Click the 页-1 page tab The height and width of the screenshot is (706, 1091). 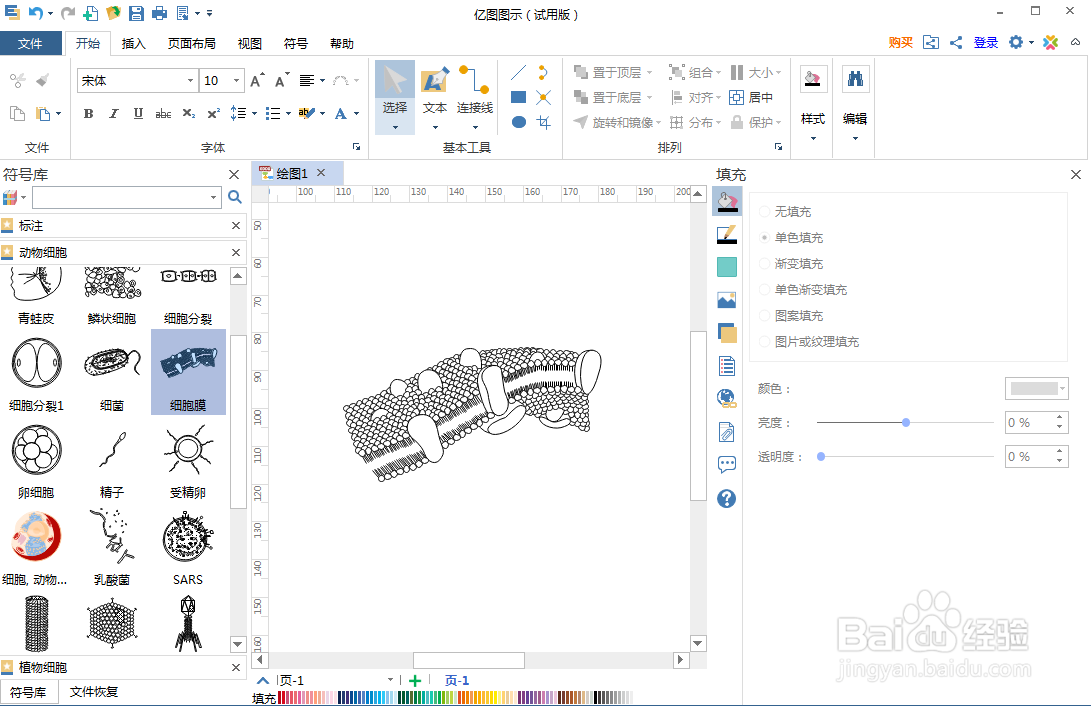tap(457, 680)
